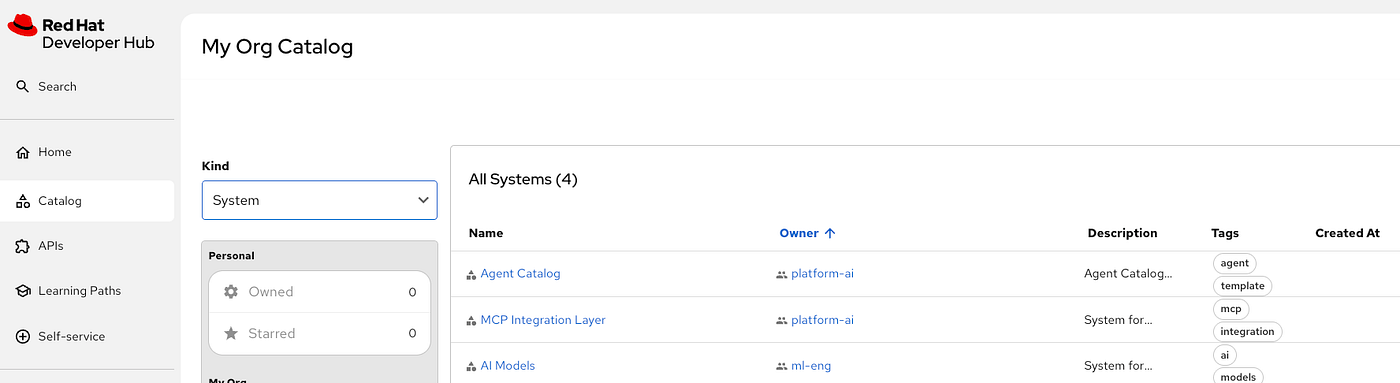The image size is (1400, 383).
Task: Filter by Owned entities
Action: tap(319, 292)
